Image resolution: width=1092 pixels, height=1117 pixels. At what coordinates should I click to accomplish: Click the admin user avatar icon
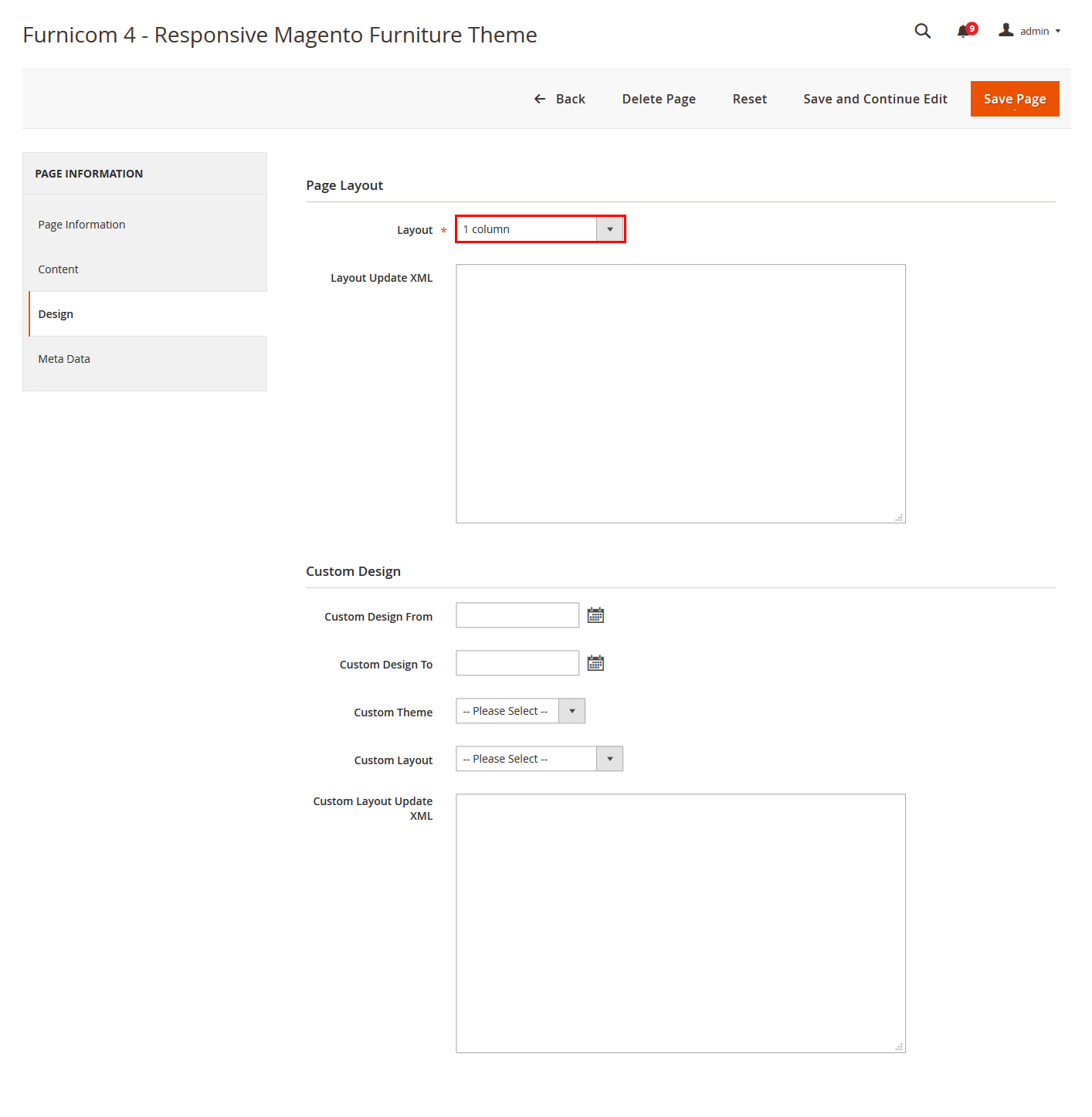1006,30
